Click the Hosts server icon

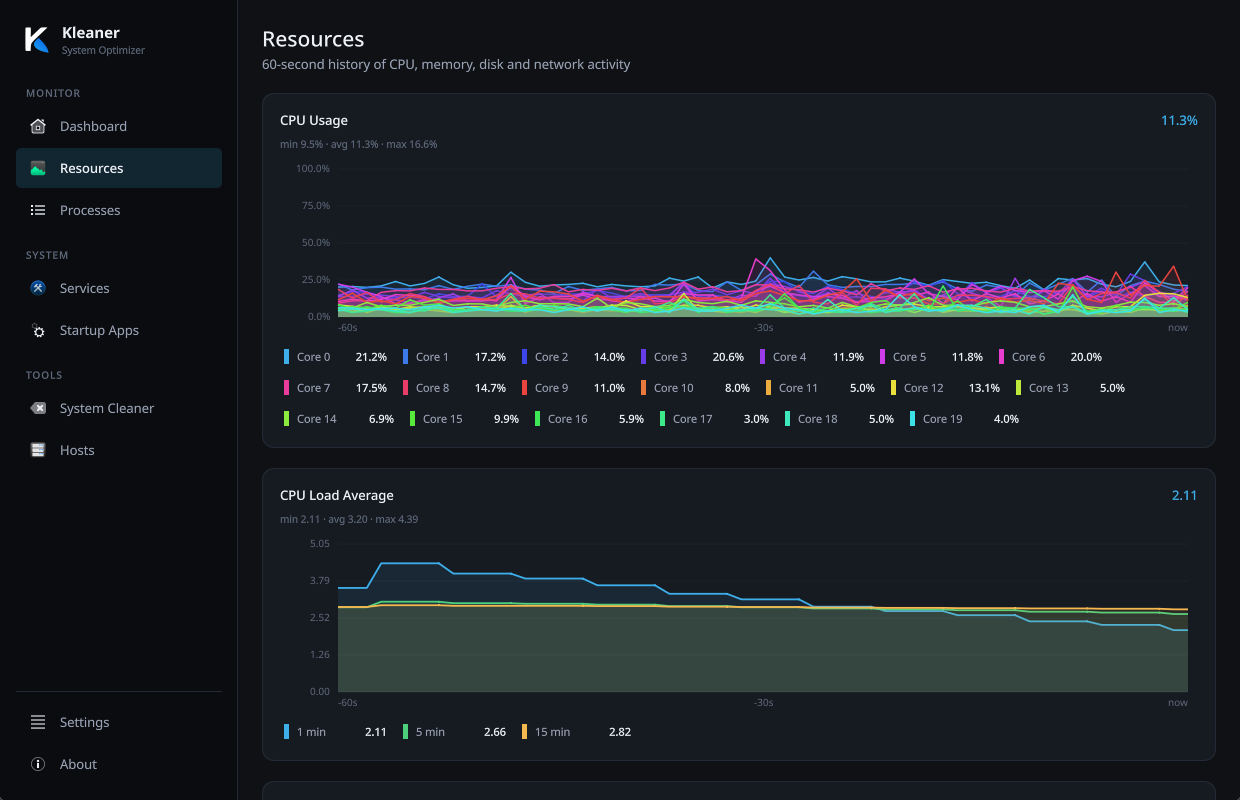point(38,450)
